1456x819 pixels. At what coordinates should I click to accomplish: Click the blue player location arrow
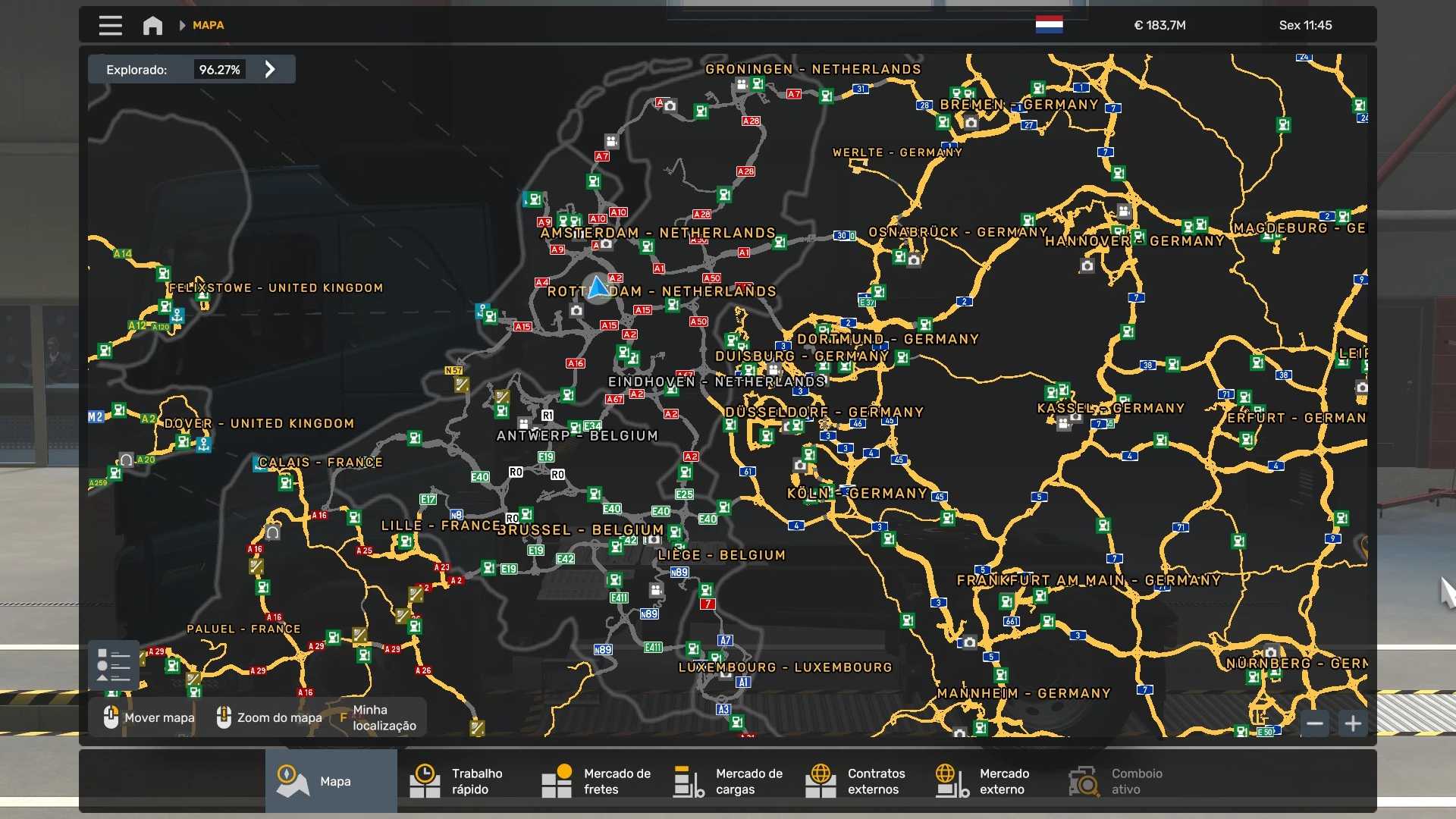point(598,288)
